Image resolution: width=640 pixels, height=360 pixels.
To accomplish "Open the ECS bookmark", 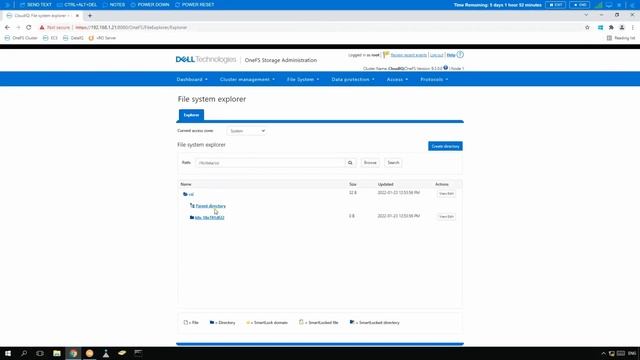I will pos(50,38).
